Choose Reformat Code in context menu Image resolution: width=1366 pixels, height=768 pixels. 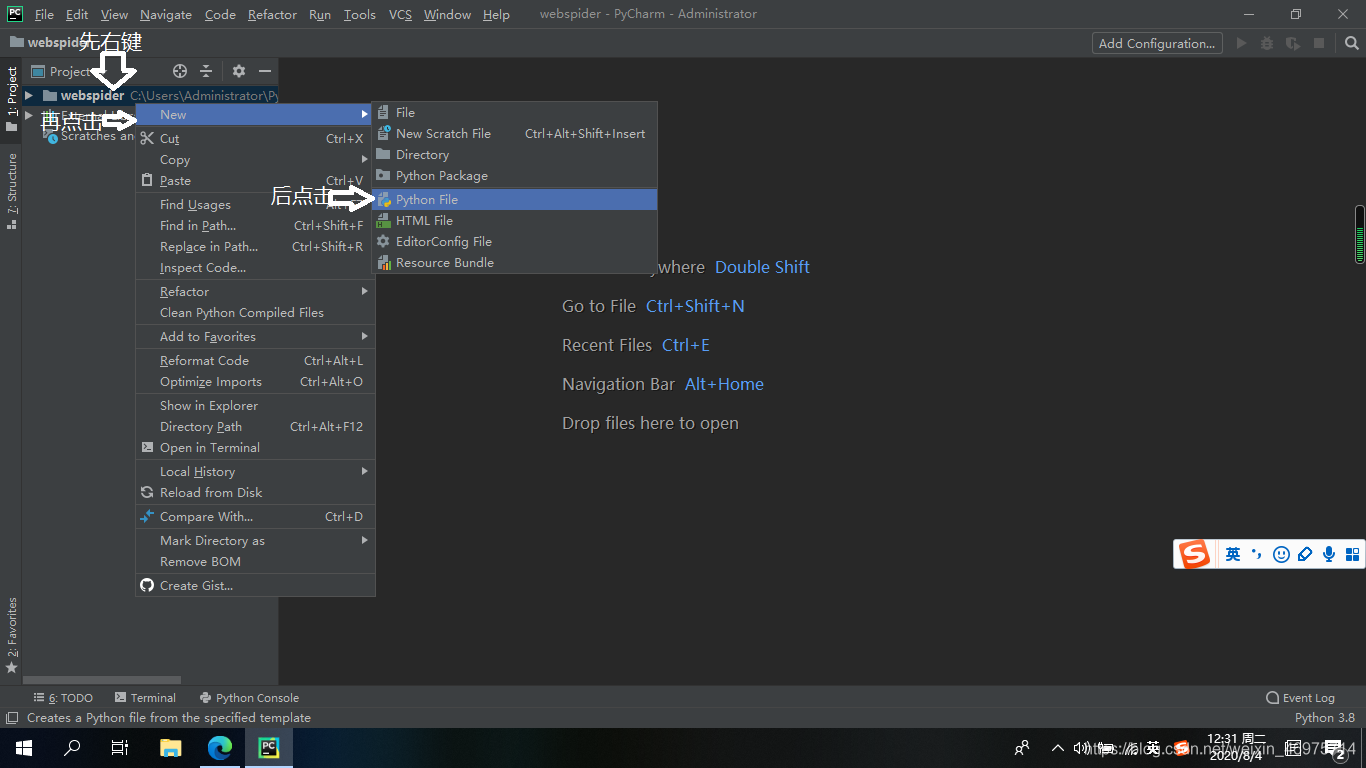click(x=255, y=360)
